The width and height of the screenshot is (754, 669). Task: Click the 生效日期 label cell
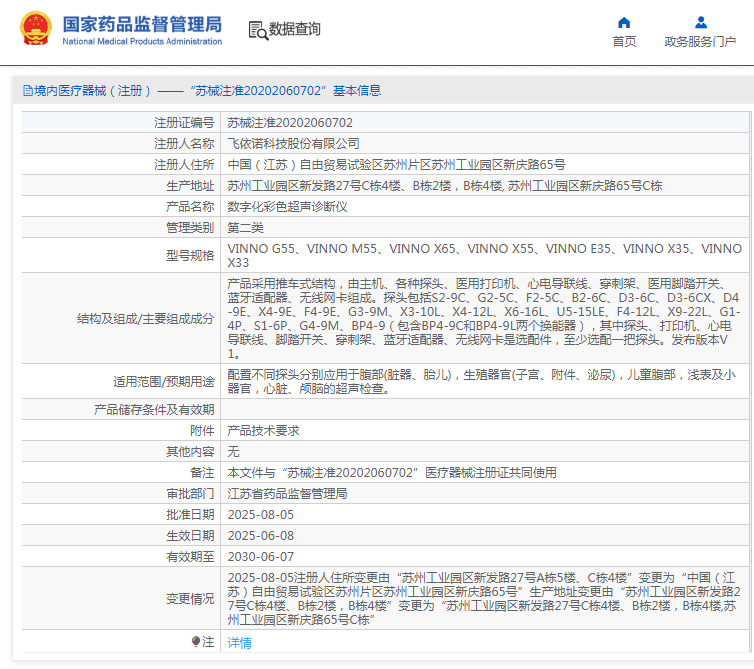[121, 536]
